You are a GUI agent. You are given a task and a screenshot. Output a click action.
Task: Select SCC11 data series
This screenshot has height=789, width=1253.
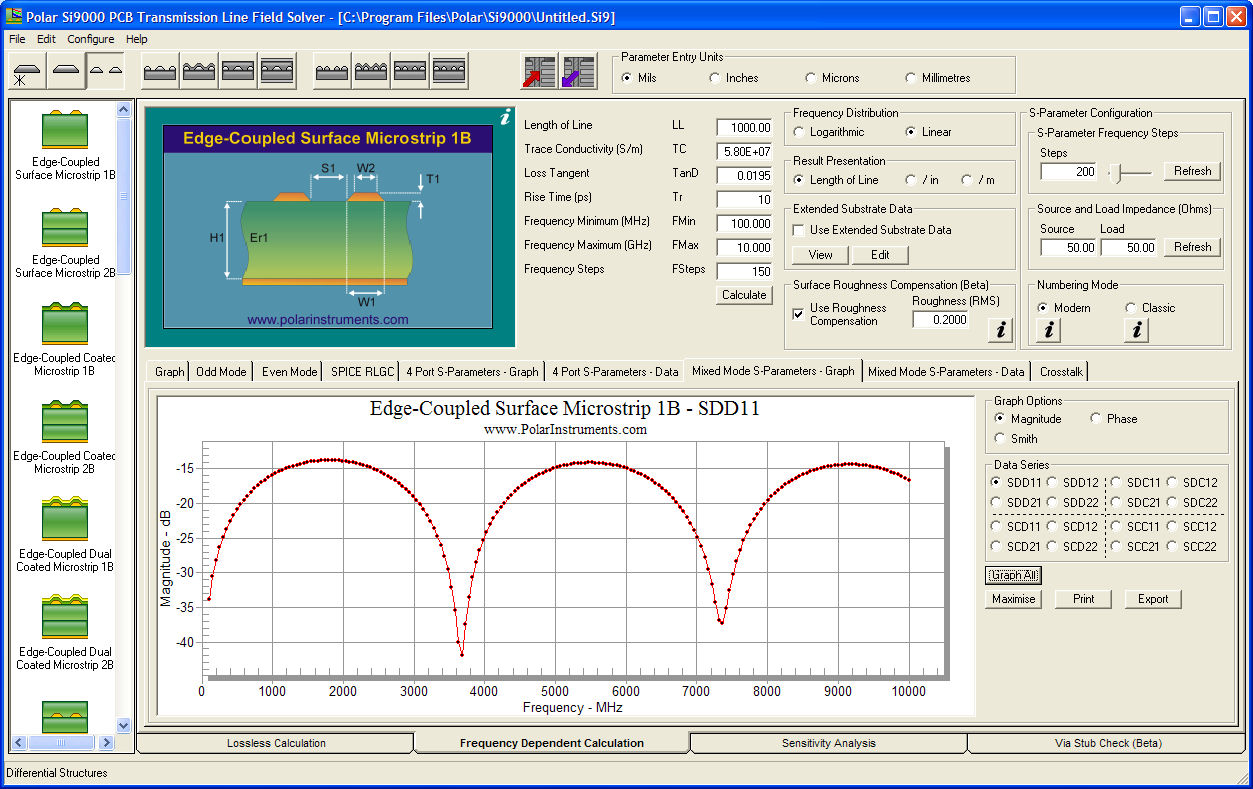(1116, 527)
